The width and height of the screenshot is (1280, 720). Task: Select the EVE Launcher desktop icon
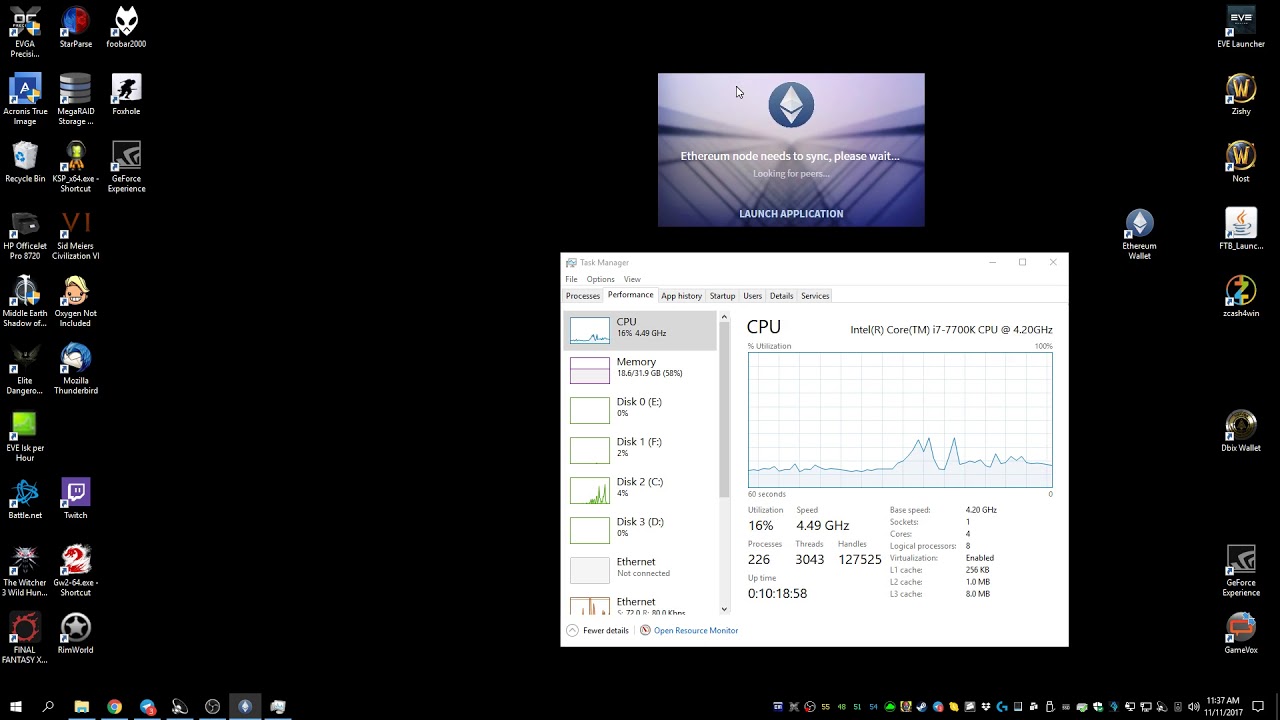click(x=1241, y=28)
